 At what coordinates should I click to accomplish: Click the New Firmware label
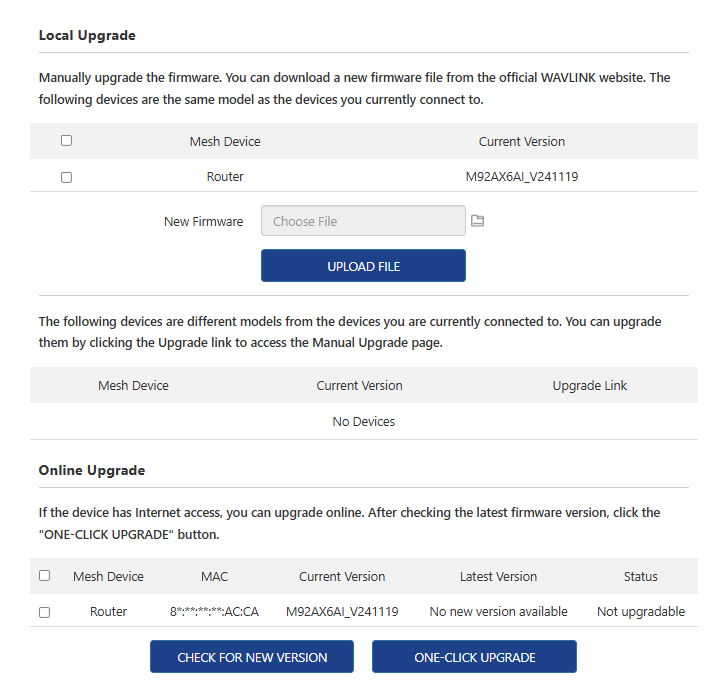(203, 221)
